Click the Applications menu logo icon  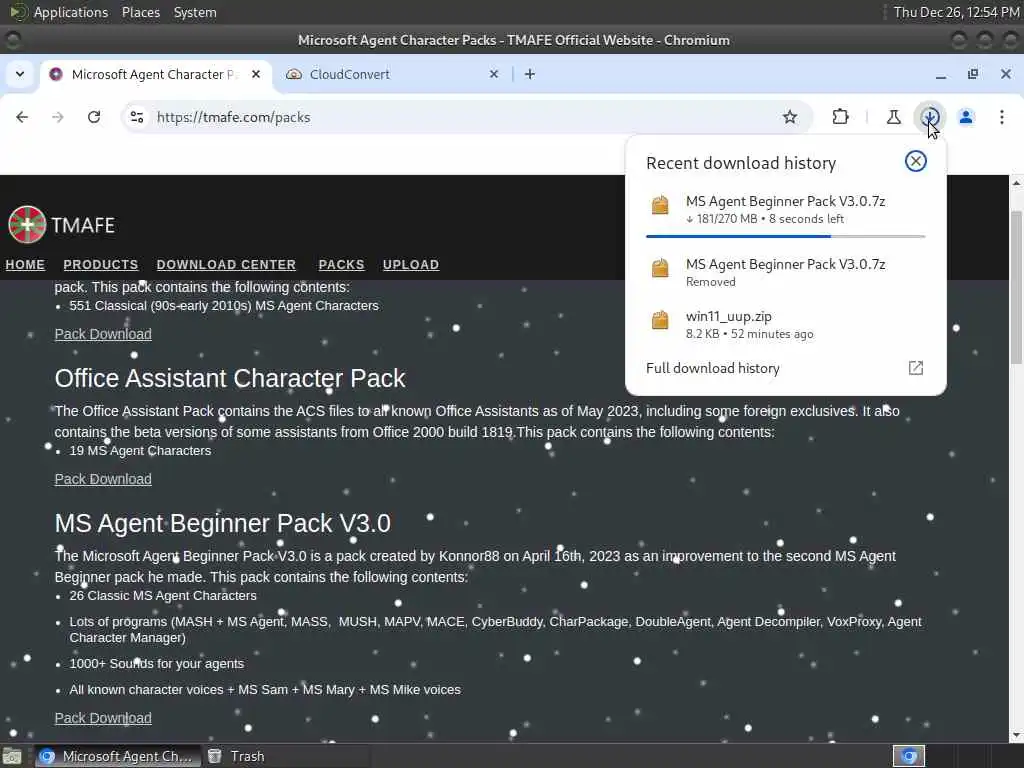(19, 12)
